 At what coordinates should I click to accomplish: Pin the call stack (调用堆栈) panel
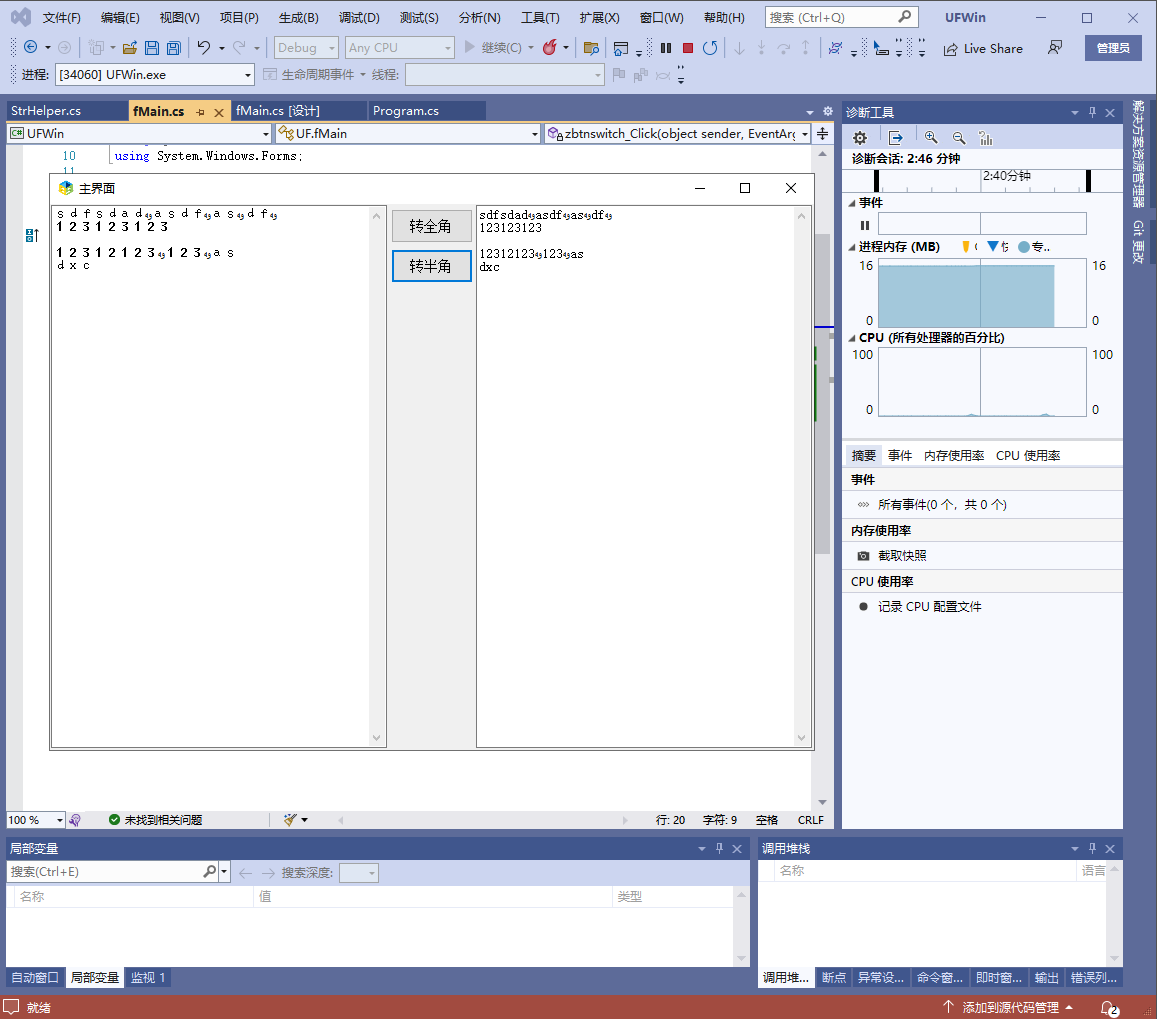click(1093, 849)
